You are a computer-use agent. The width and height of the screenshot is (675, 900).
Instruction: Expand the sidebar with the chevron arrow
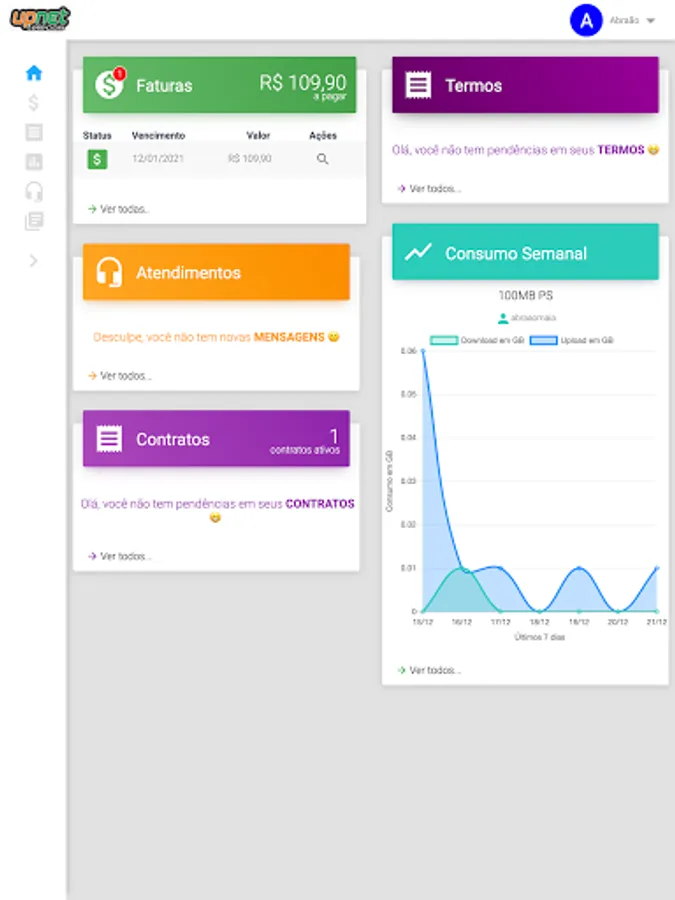point(34,261)
